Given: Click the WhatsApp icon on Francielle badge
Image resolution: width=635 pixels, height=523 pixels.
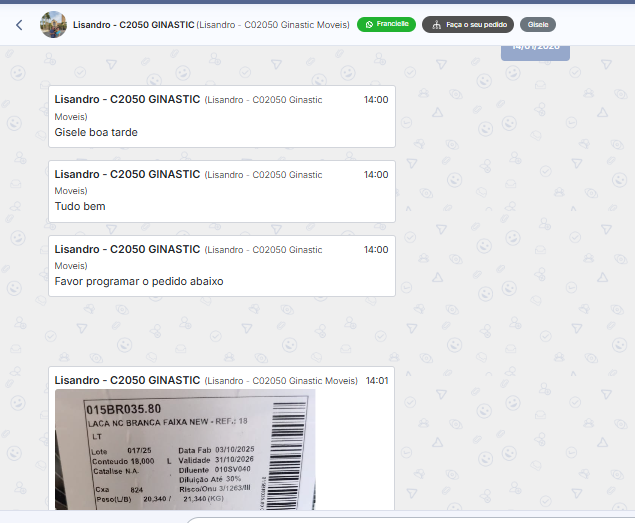Looking at the screenshot, I should pos(369,24).
